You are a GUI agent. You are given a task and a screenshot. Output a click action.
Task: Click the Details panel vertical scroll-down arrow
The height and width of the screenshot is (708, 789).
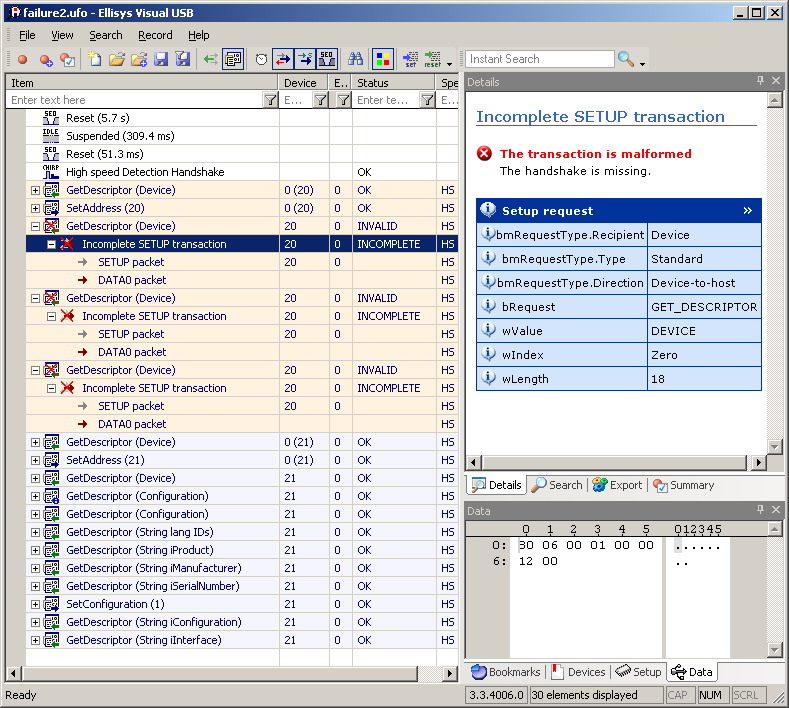point(774,446)
